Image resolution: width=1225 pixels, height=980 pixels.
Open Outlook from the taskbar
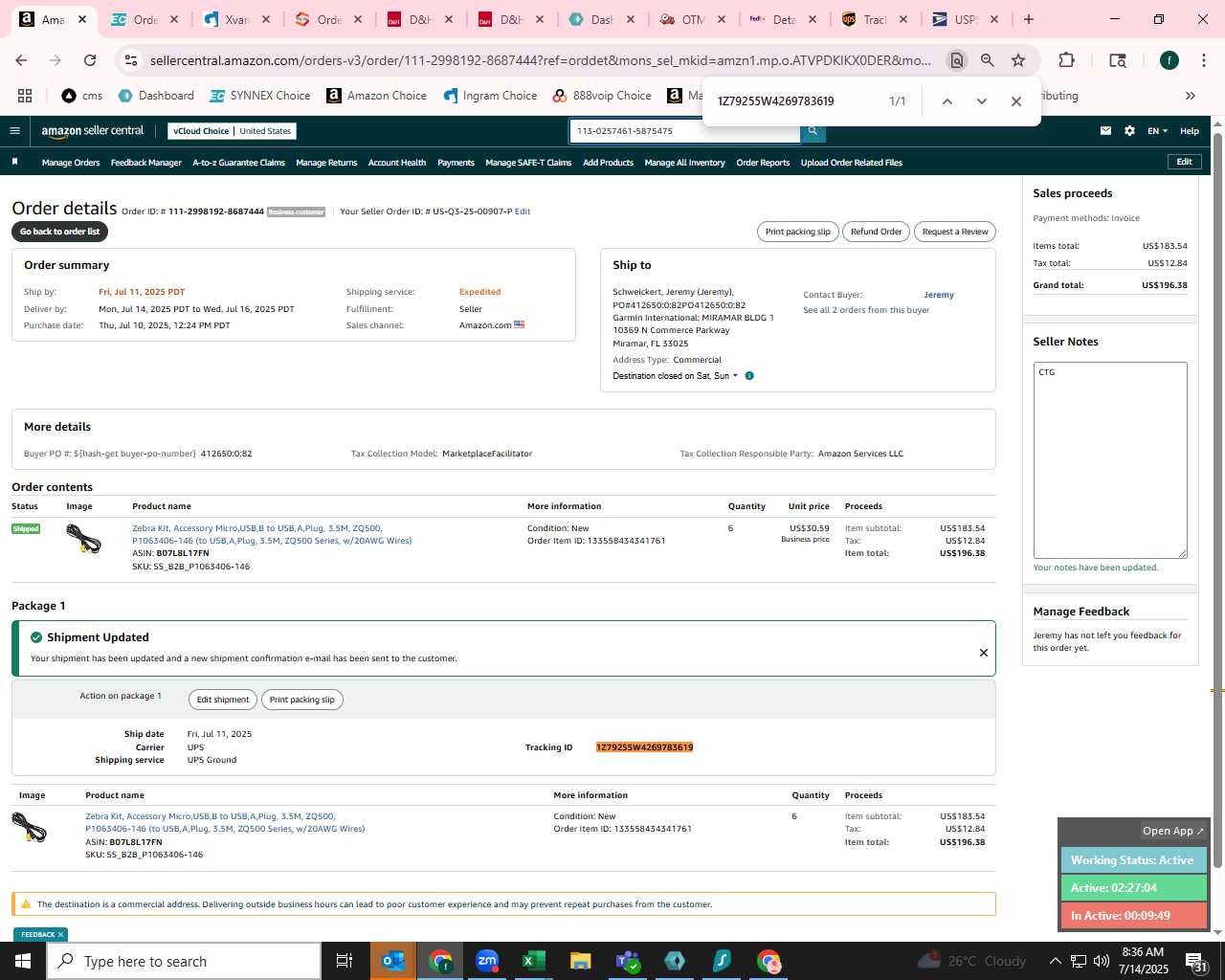[x=393, y=961]
